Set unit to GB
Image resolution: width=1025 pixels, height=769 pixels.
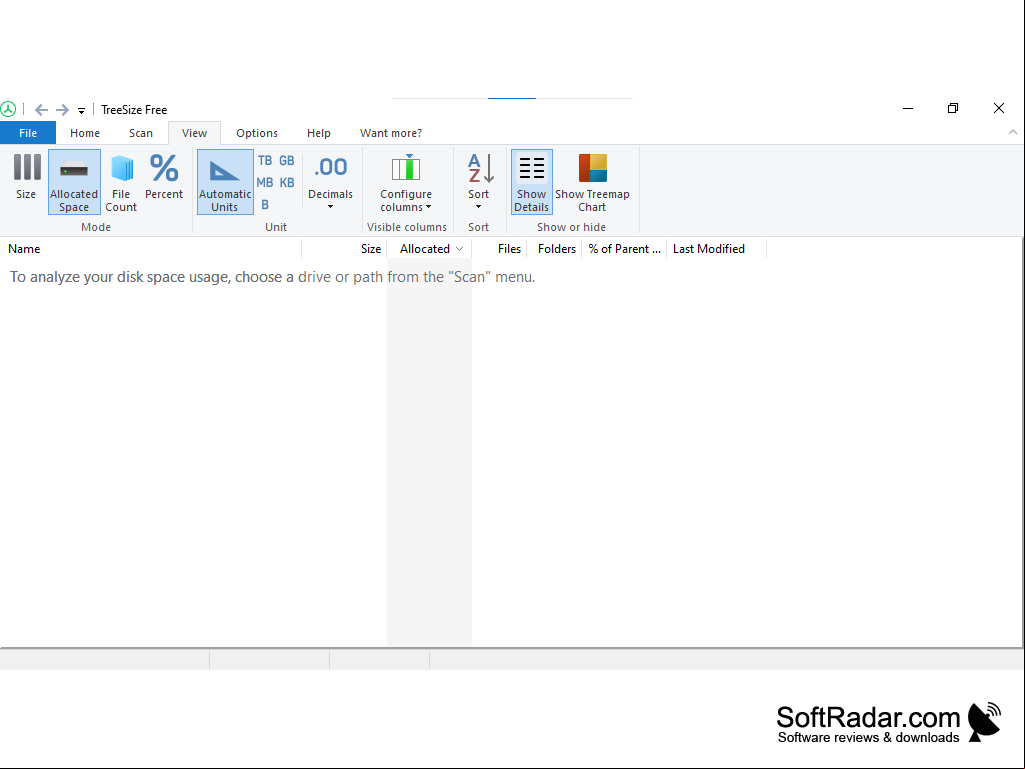287,161
